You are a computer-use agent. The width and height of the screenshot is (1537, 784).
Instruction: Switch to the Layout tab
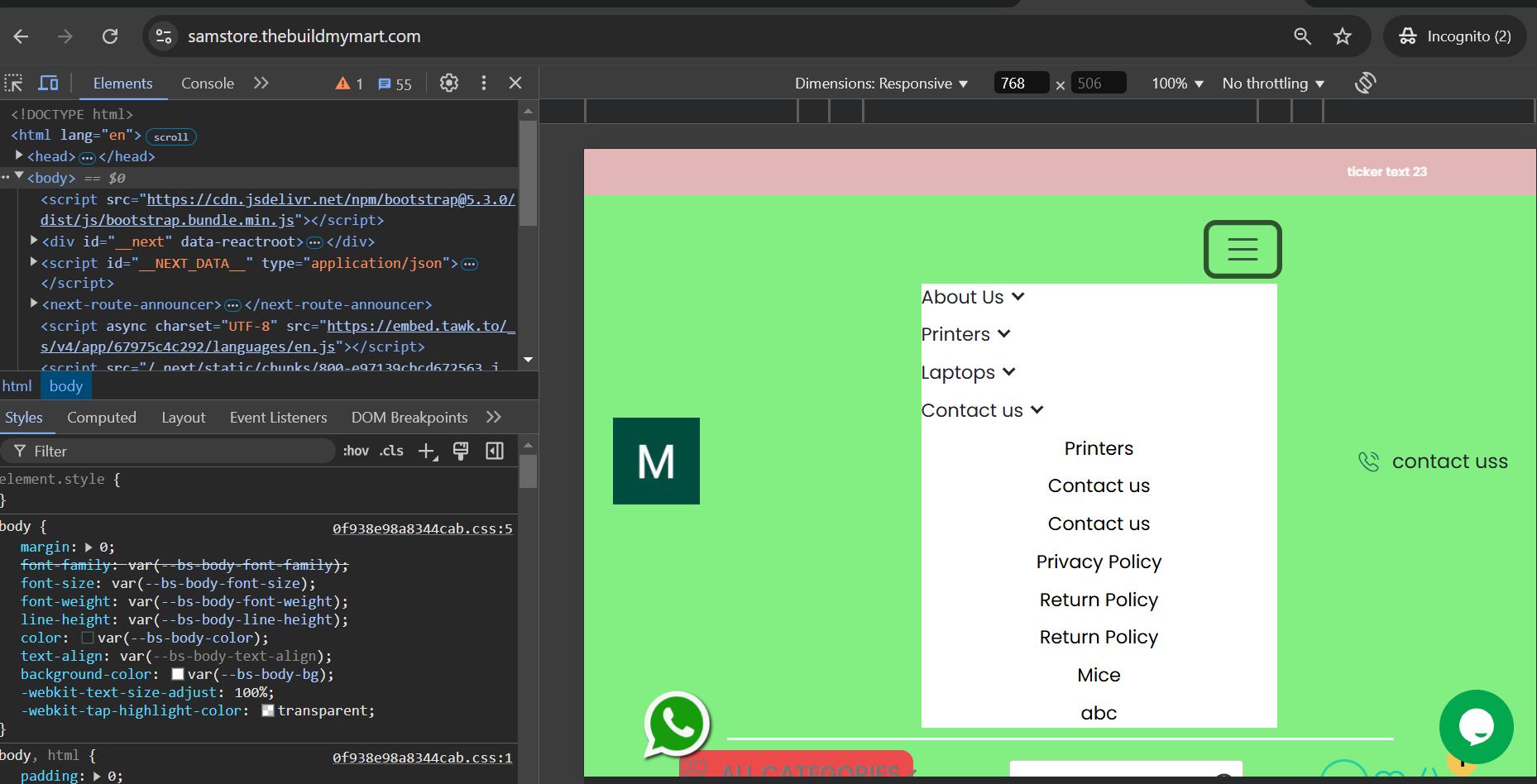(x=184, y=418)
